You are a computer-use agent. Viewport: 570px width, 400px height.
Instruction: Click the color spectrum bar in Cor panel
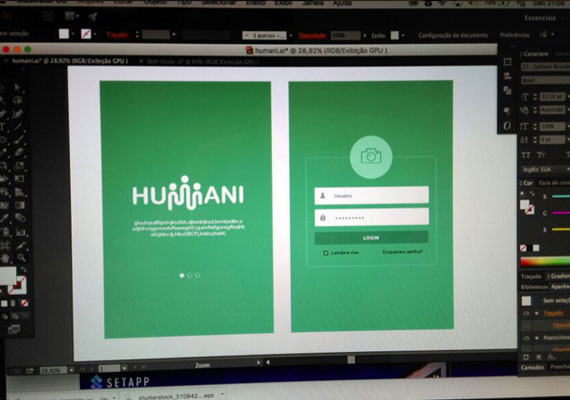point(545,262)
